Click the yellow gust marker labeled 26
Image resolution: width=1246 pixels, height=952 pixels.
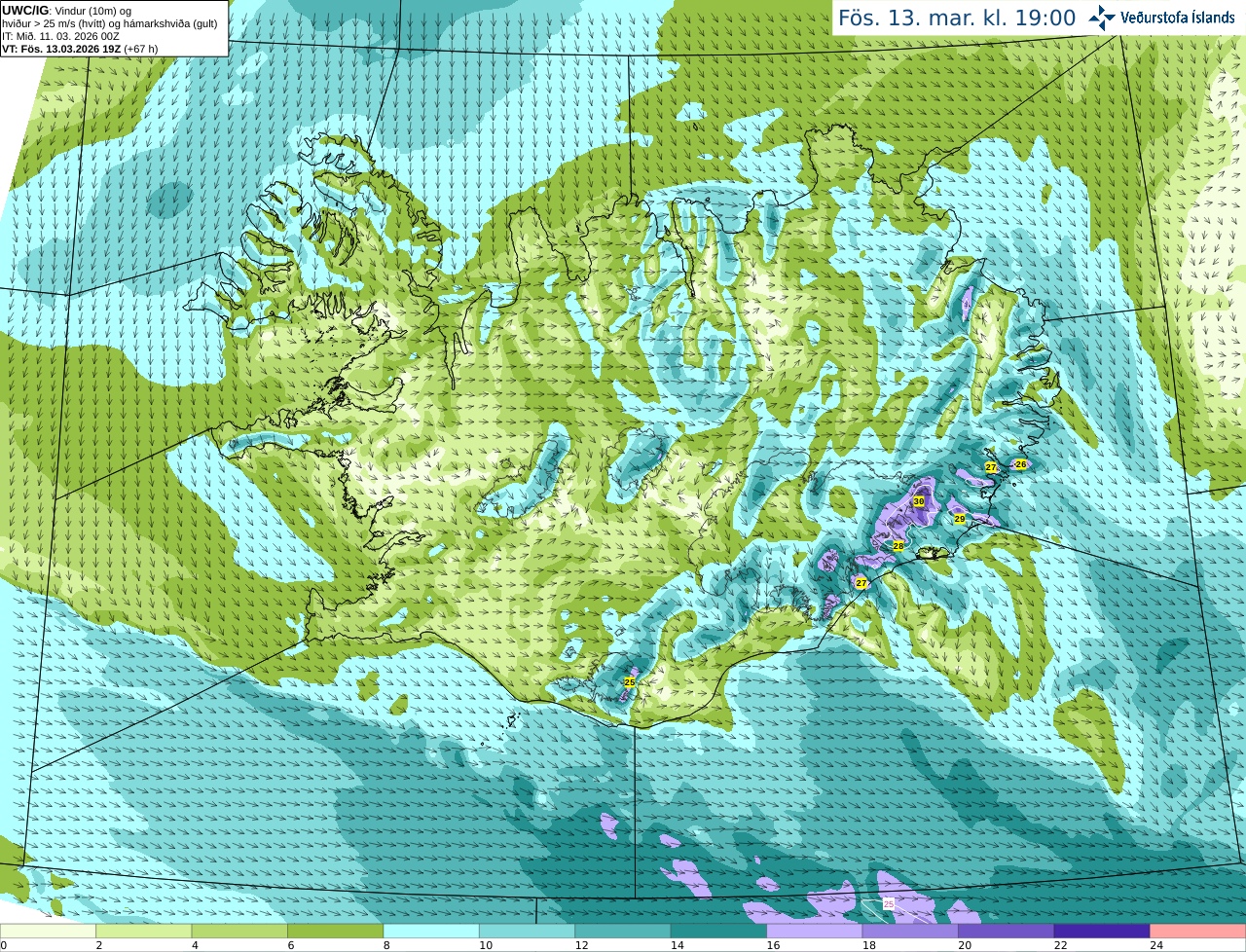tap(1021, 464)
